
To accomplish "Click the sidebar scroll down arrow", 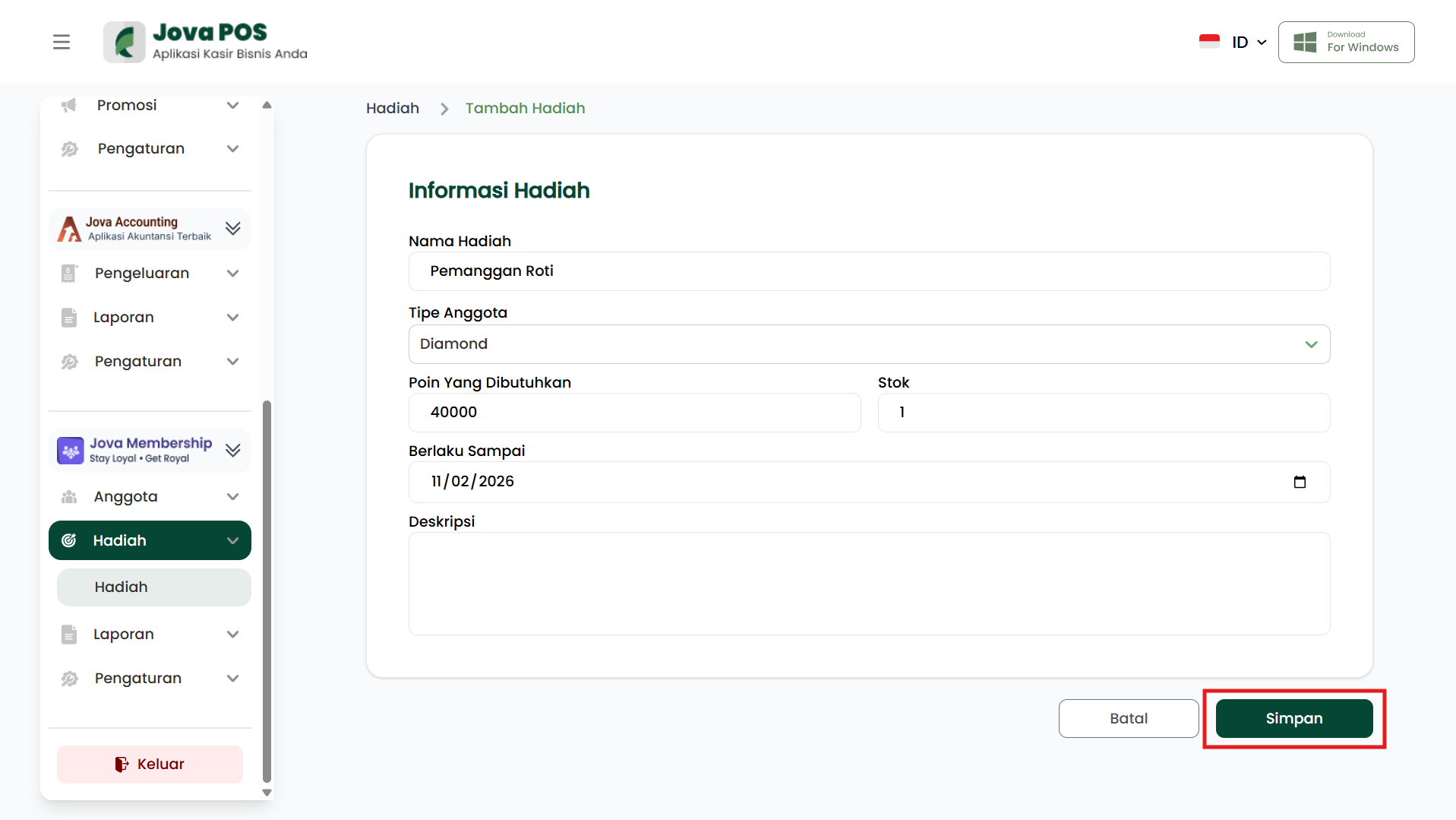I will (267, 792).
